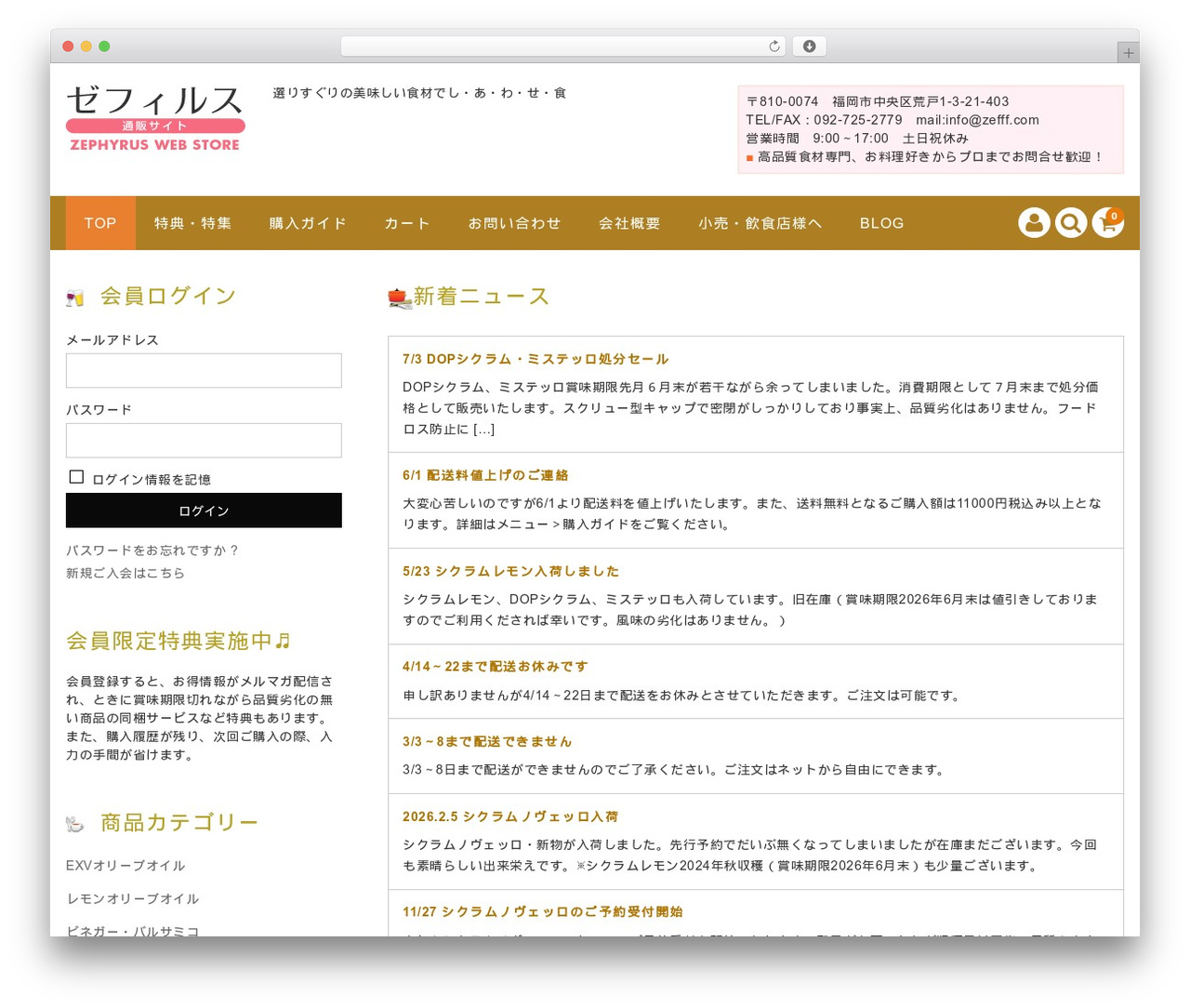Click the Zephyrus Web Store logo
The height and width of the screenshot is (1008, 1190).
[155, 118]
